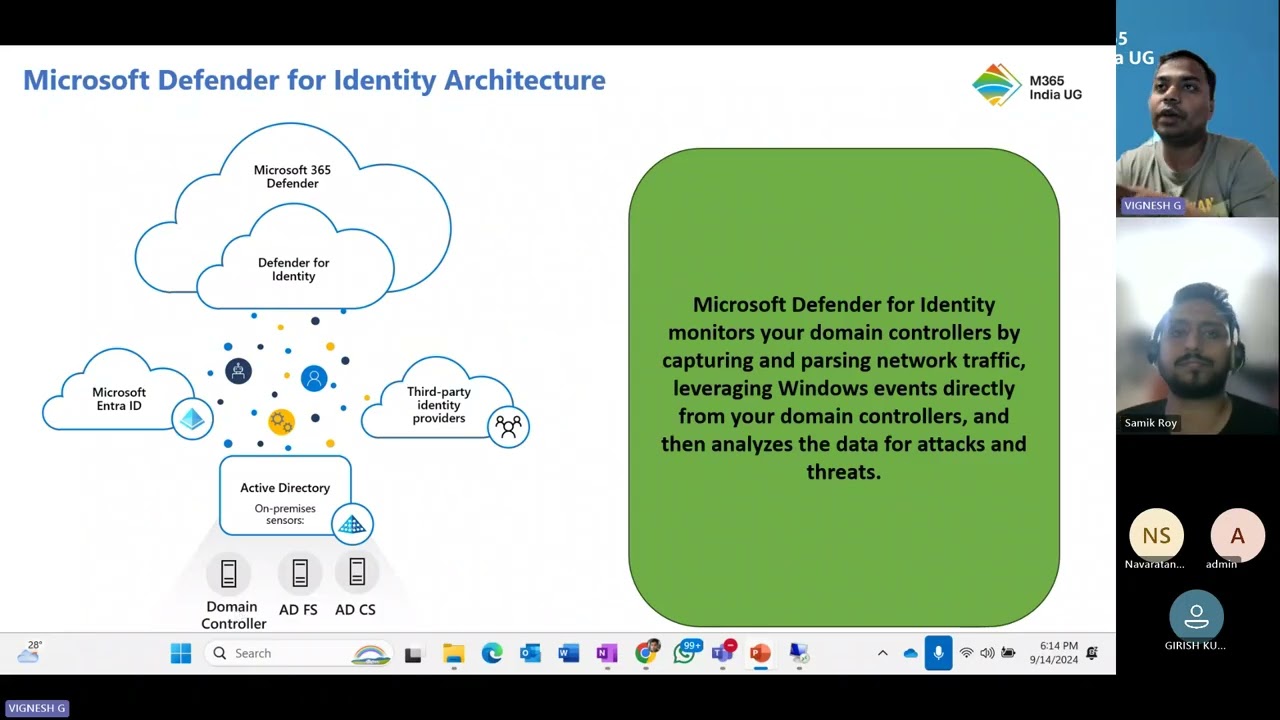Select the Samik Roy video tile
1280x720 pixels.
pos(1197,326)
